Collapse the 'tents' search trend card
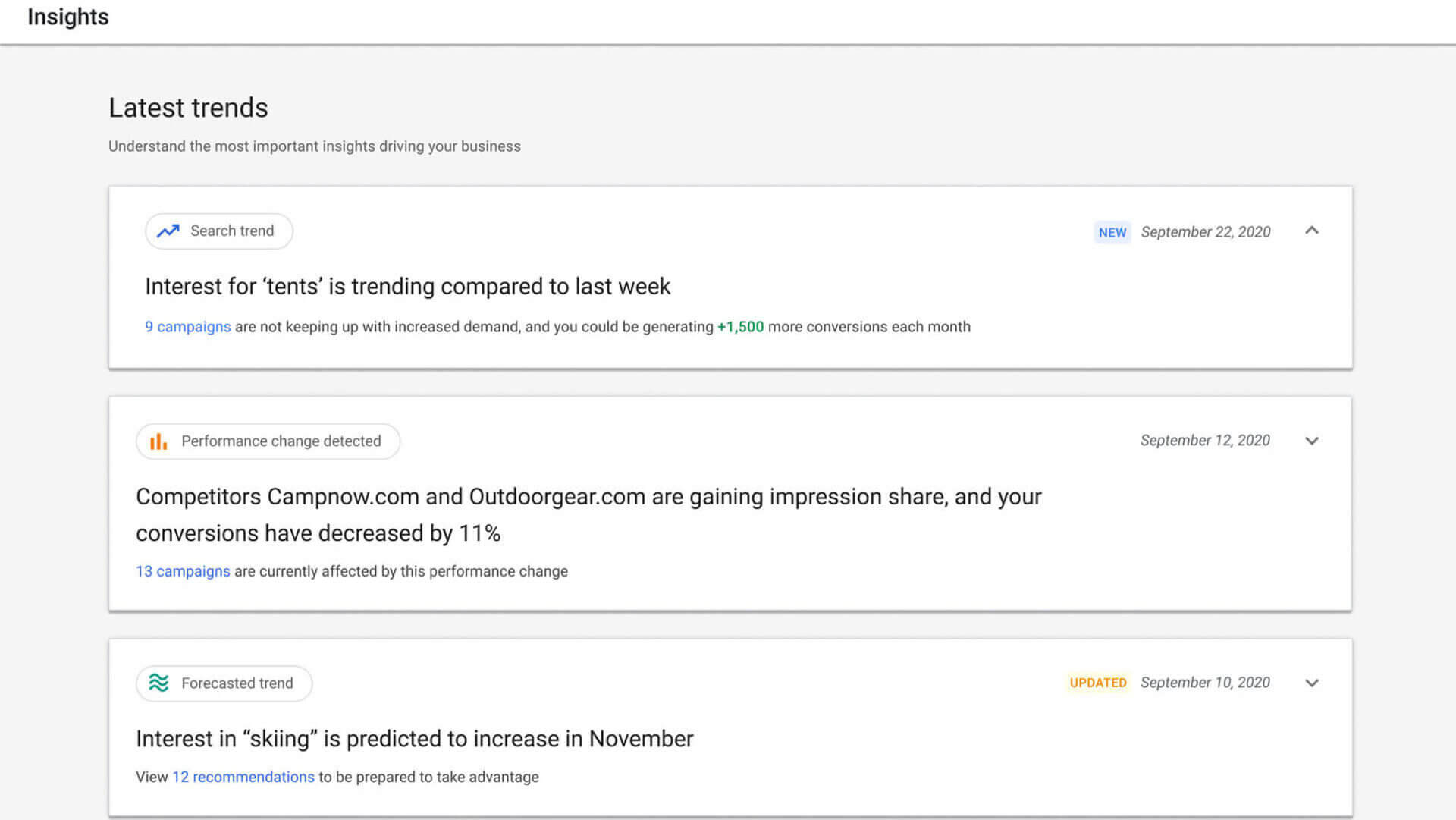The width and height of the screenshot is (1456, 820). coord(1312,231)
